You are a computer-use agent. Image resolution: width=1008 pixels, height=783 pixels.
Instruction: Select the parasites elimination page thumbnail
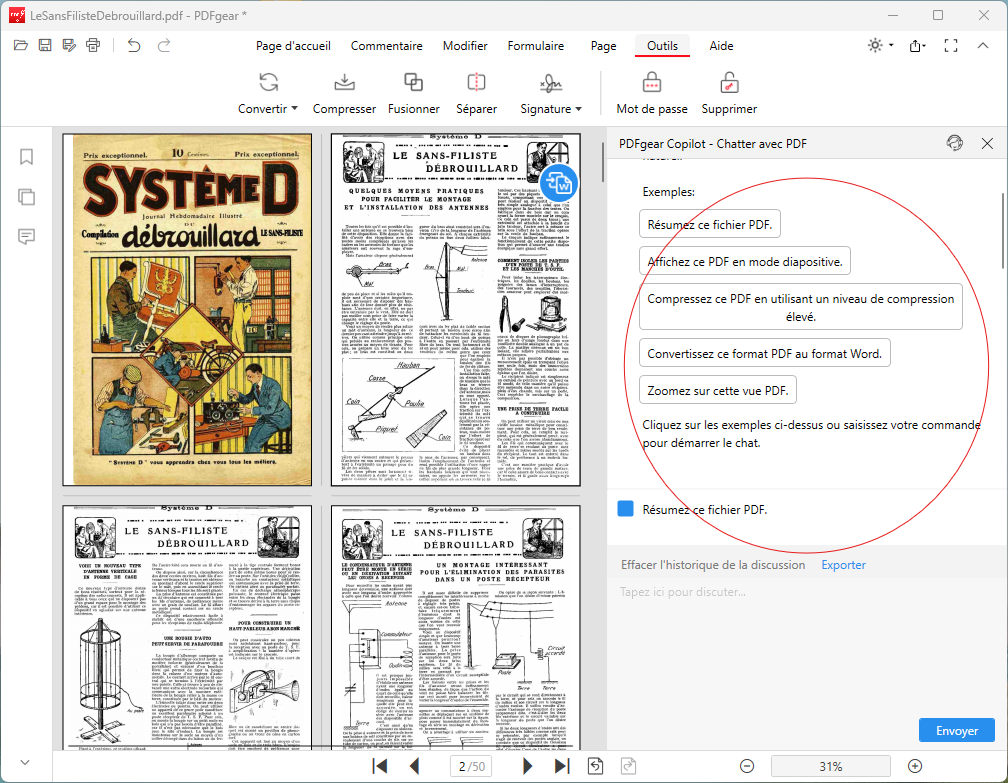456,627
